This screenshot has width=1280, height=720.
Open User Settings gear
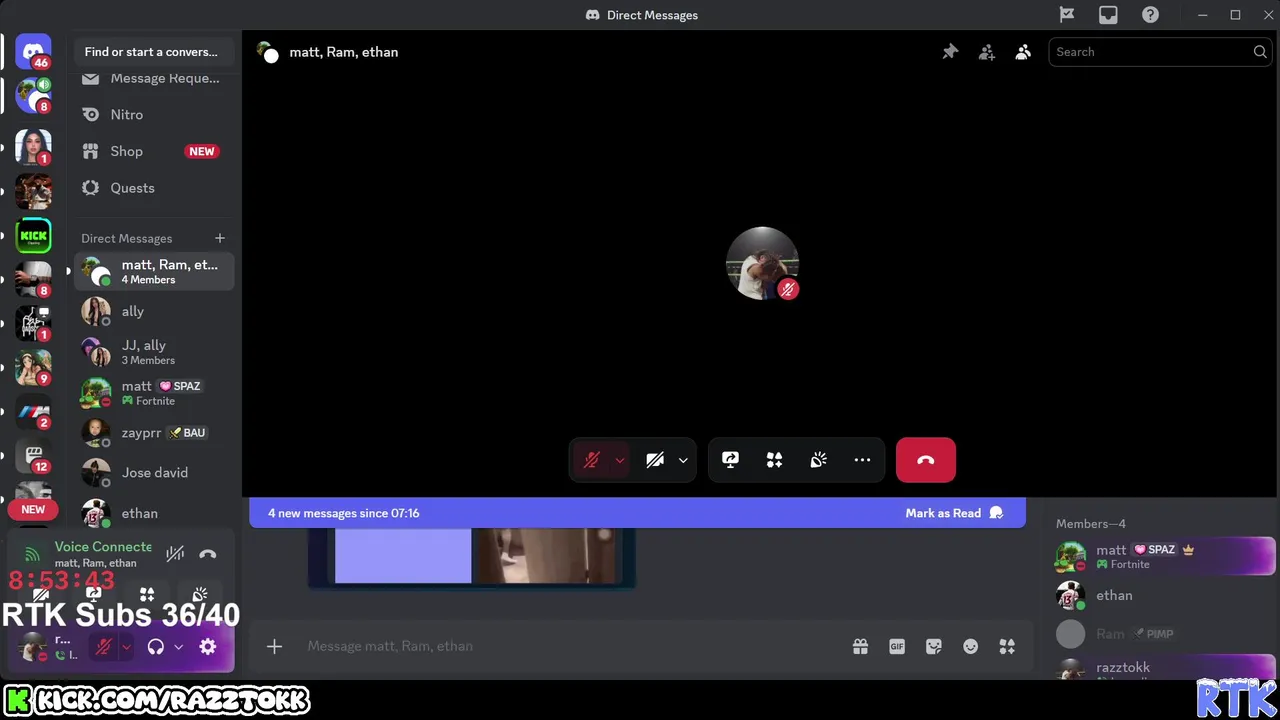pyautogui.click(x=208, y=647)
